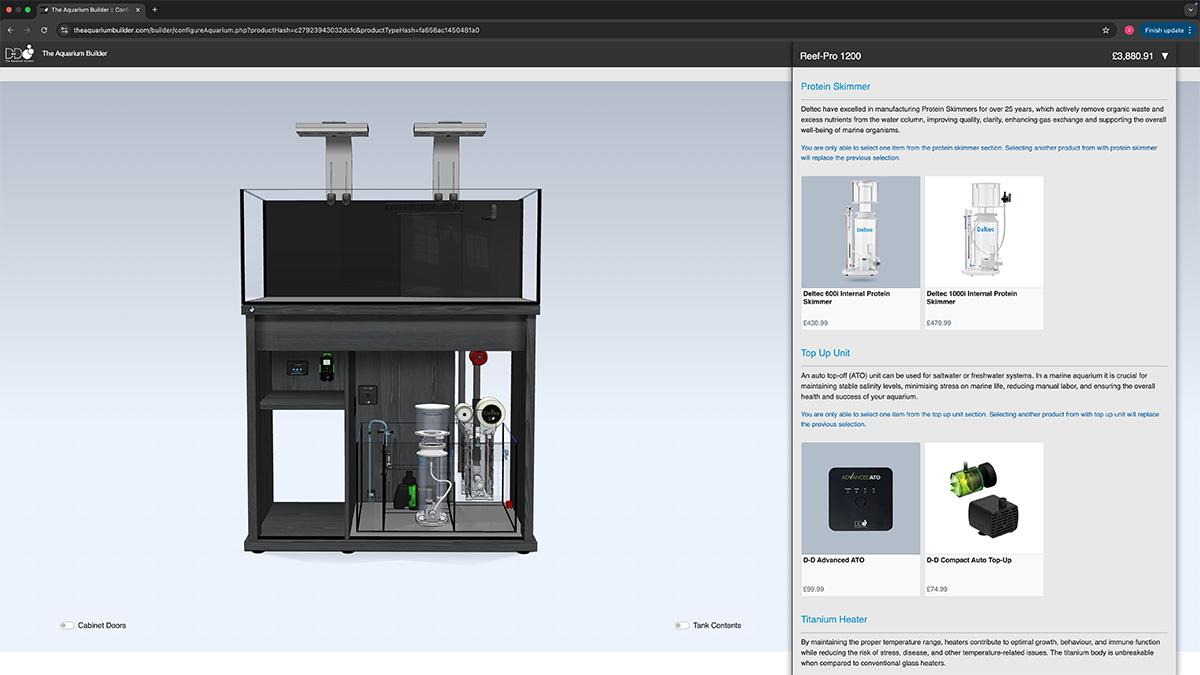Screen dimensions: 1200x675
Task: Close The Aquarium Builder tab
Action: 139,9
